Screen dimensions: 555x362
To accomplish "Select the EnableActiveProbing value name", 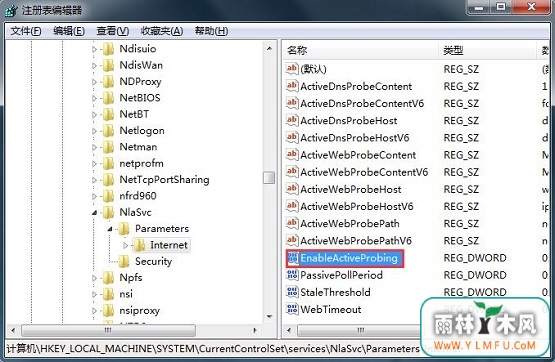I will pos(349,258).
